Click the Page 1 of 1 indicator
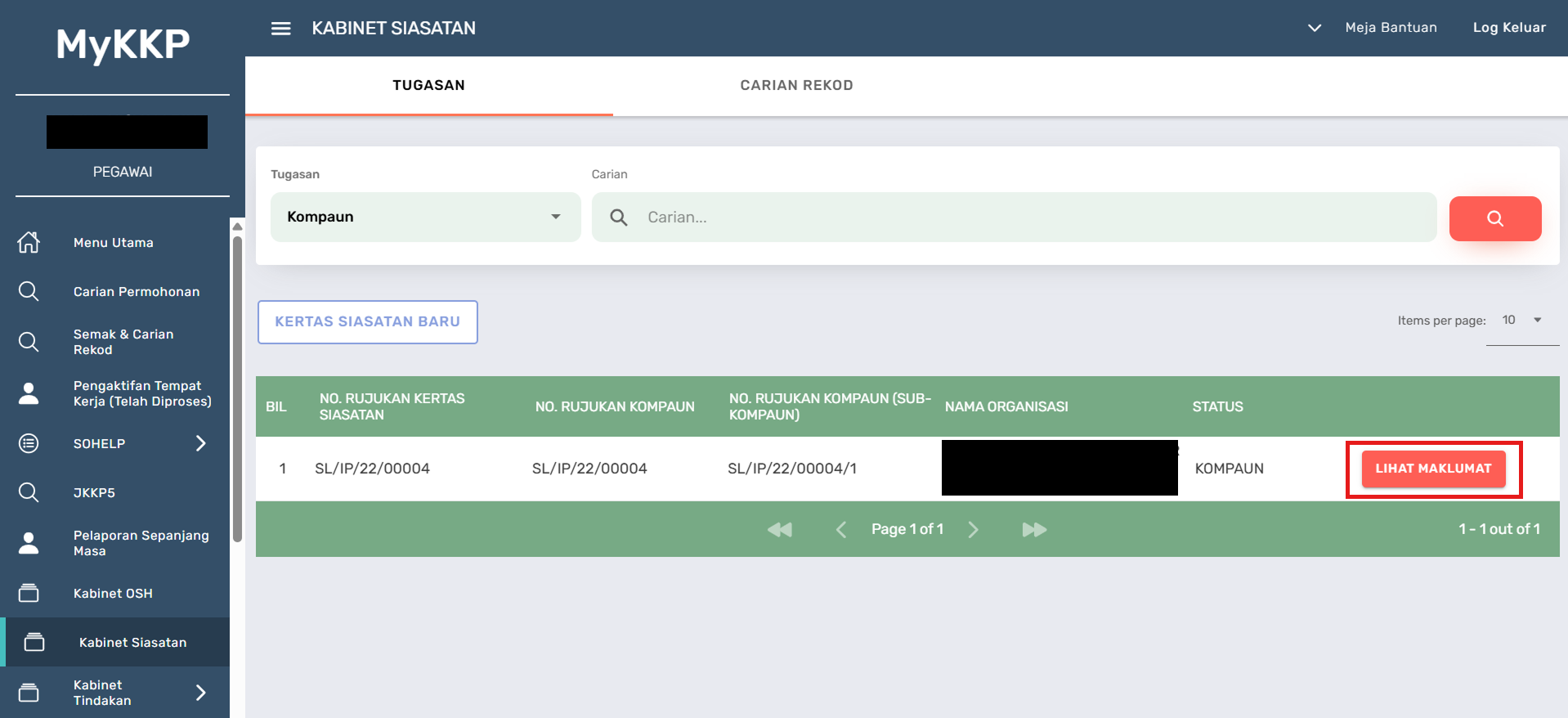 pos(907,530)
